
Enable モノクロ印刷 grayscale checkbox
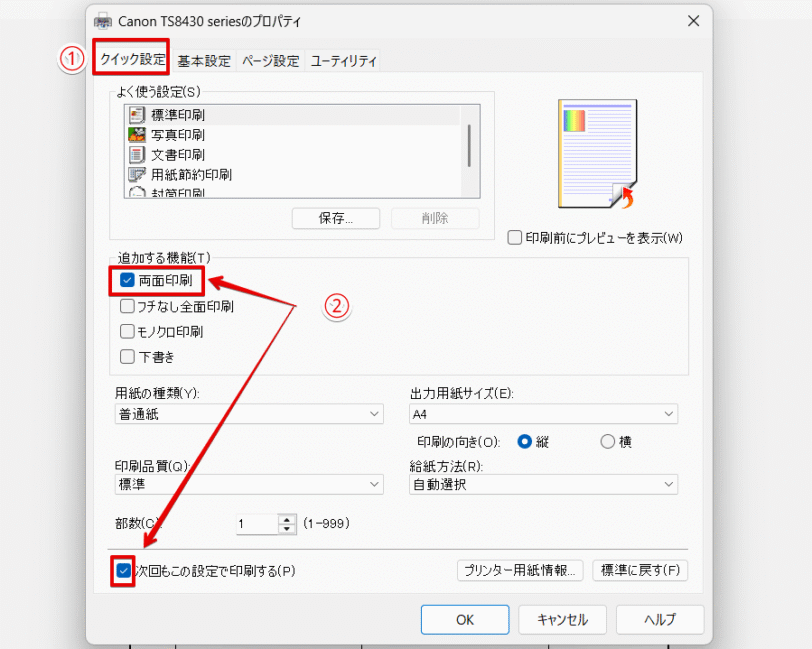click(x=127, y=331)
